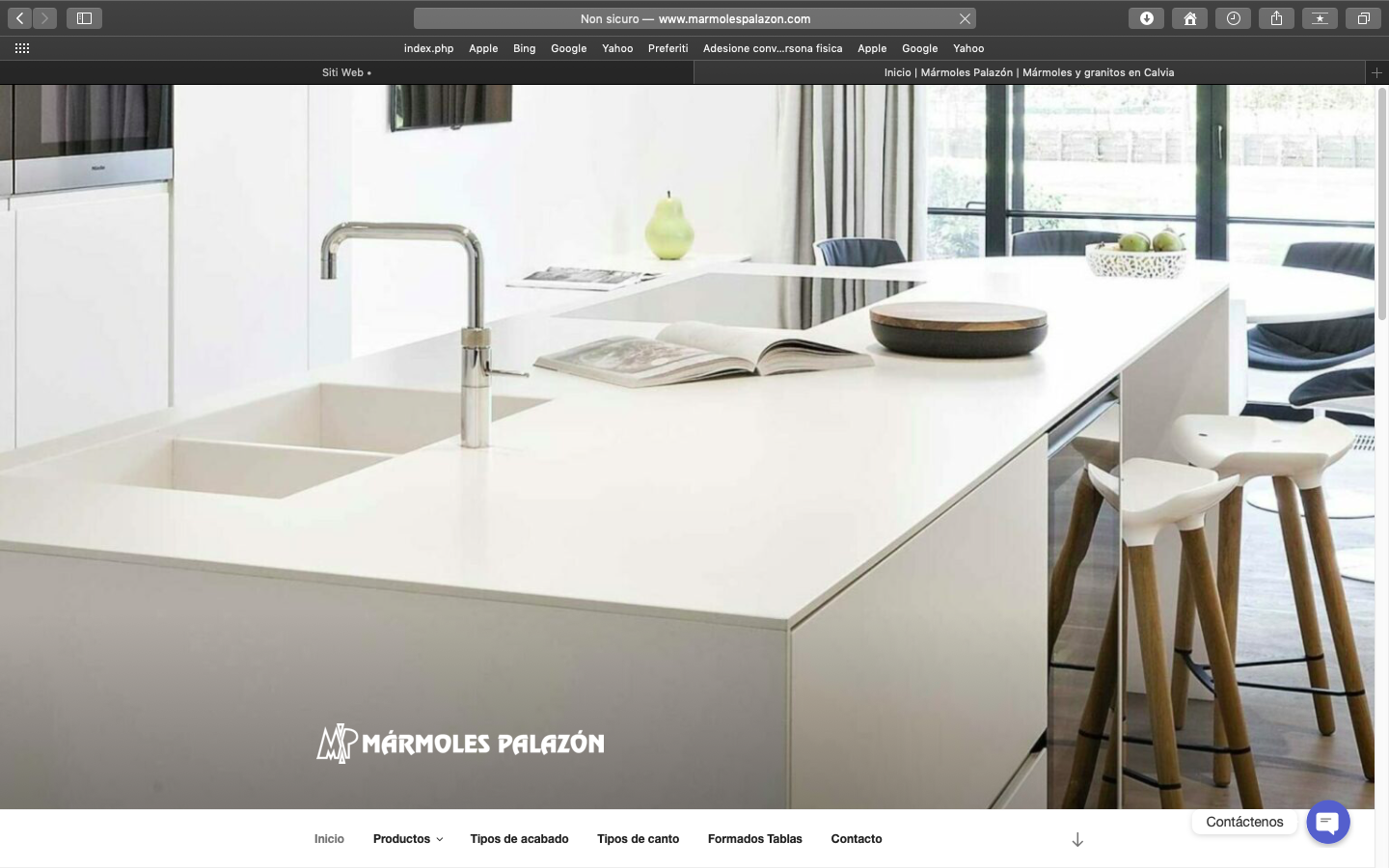Open the chat bubble widget

pos(1328,822)
